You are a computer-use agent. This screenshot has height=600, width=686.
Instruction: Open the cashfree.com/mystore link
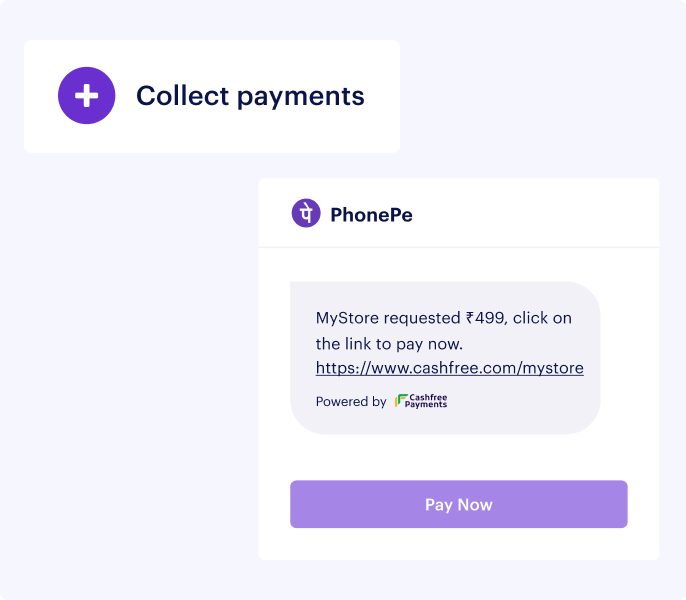click(x=449, y=368)
